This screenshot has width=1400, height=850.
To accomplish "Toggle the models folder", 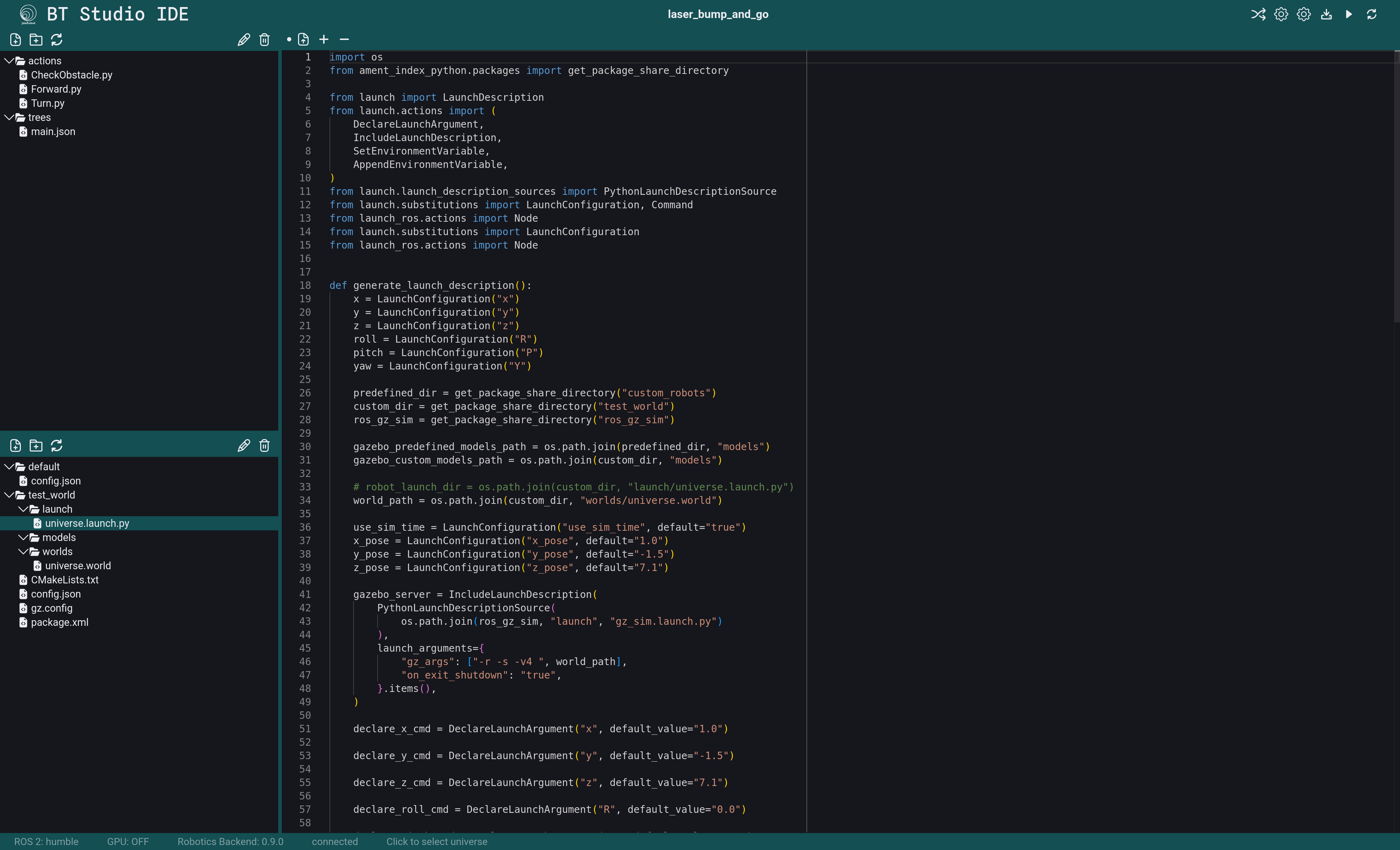I will click(x=23, y=537).
